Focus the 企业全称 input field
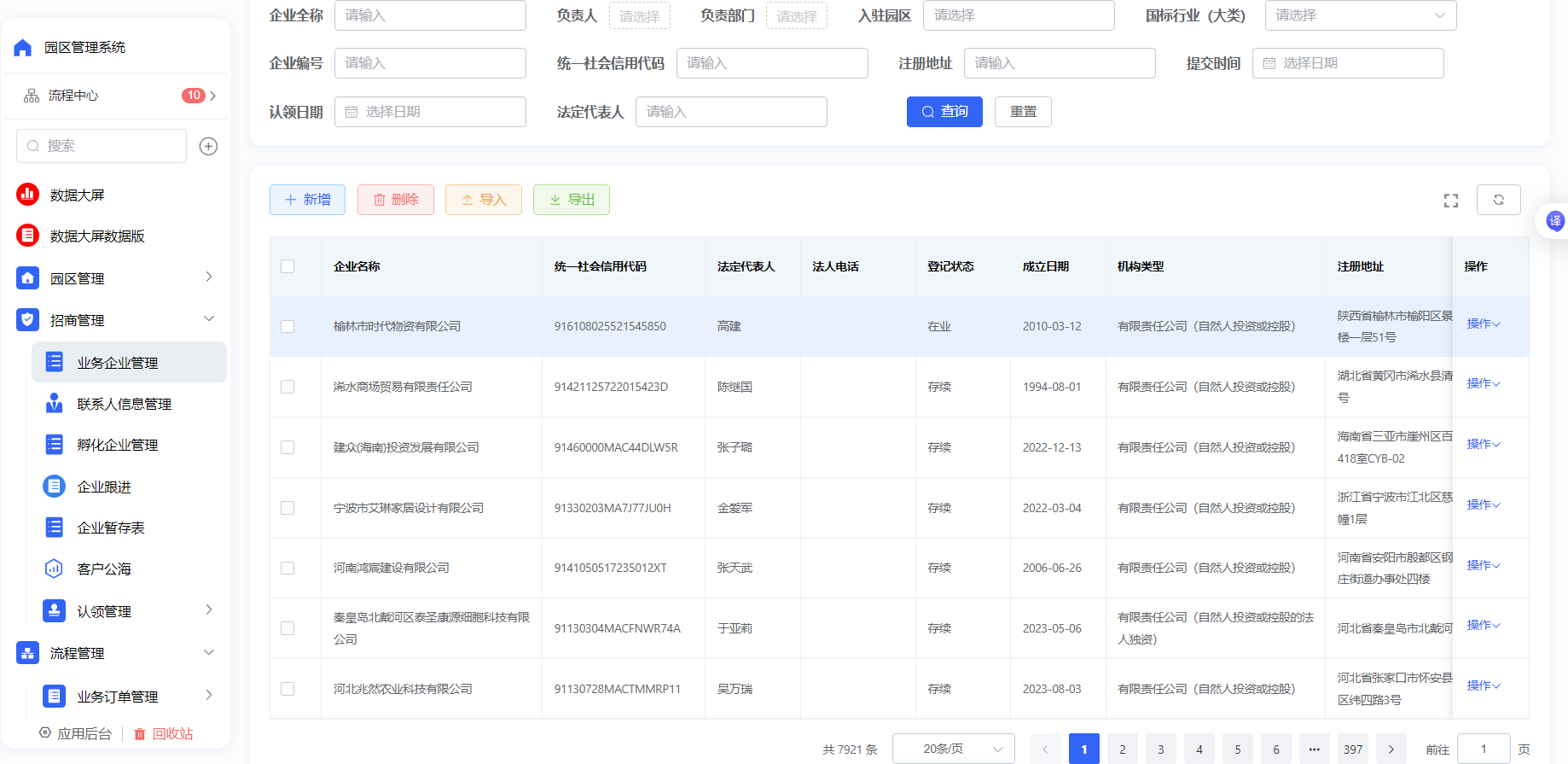Viewport: 1568px width, 764px height. click(x=430, y=15)
